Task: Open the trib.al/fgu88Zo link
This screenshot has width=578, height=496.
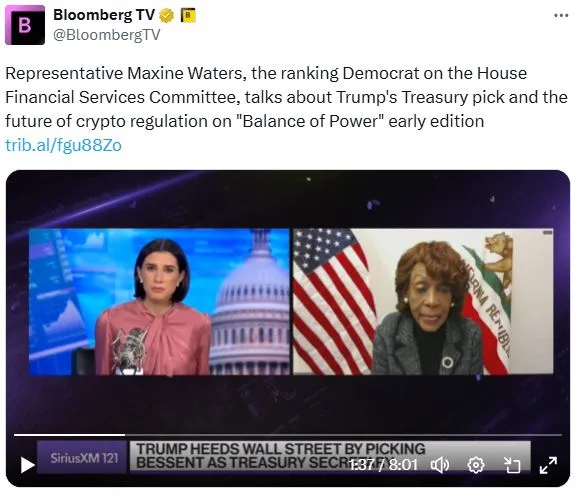Action: 63,145
